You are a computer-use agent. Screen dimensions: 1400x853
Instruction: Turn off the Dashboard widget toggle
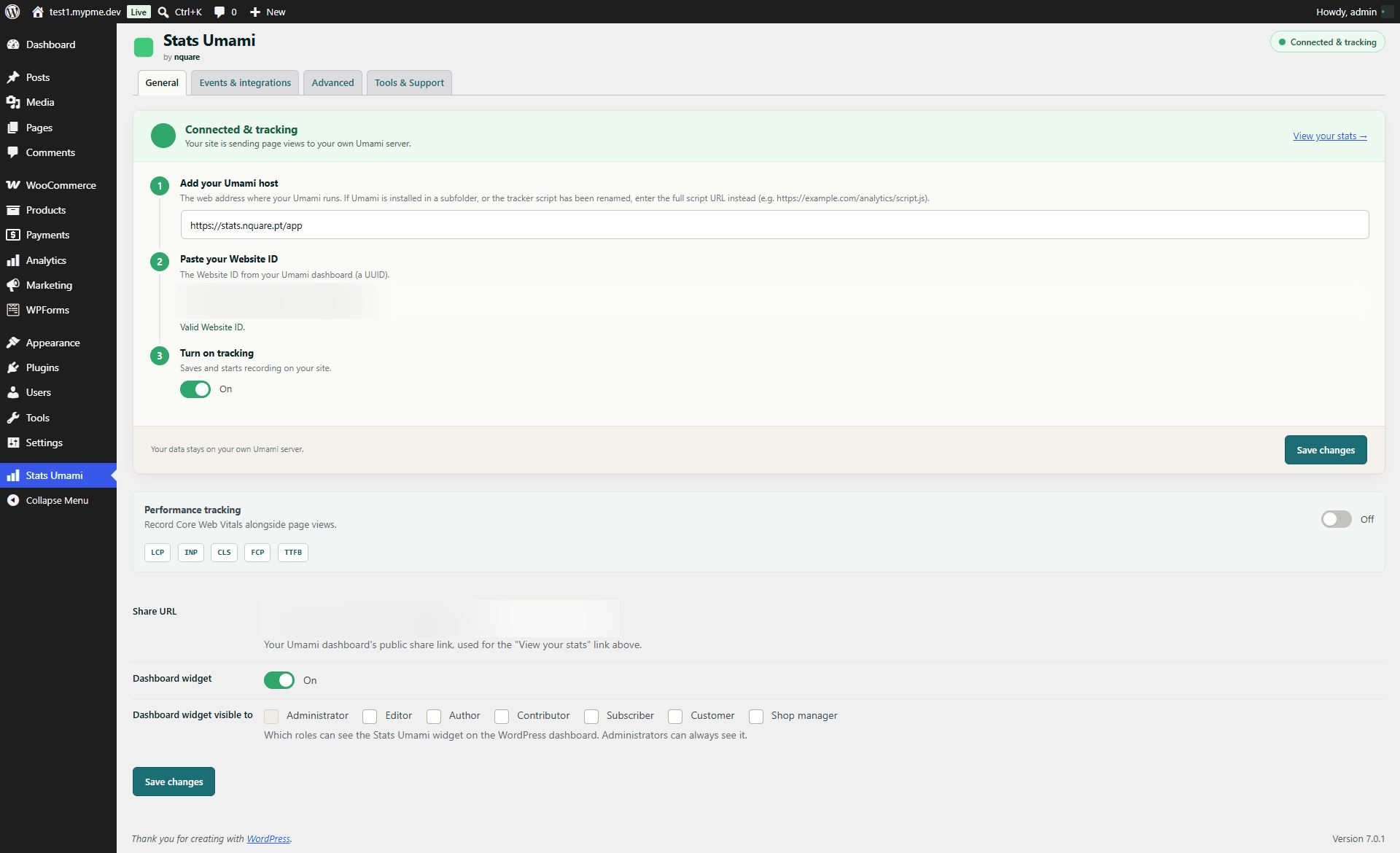point(279,680)
